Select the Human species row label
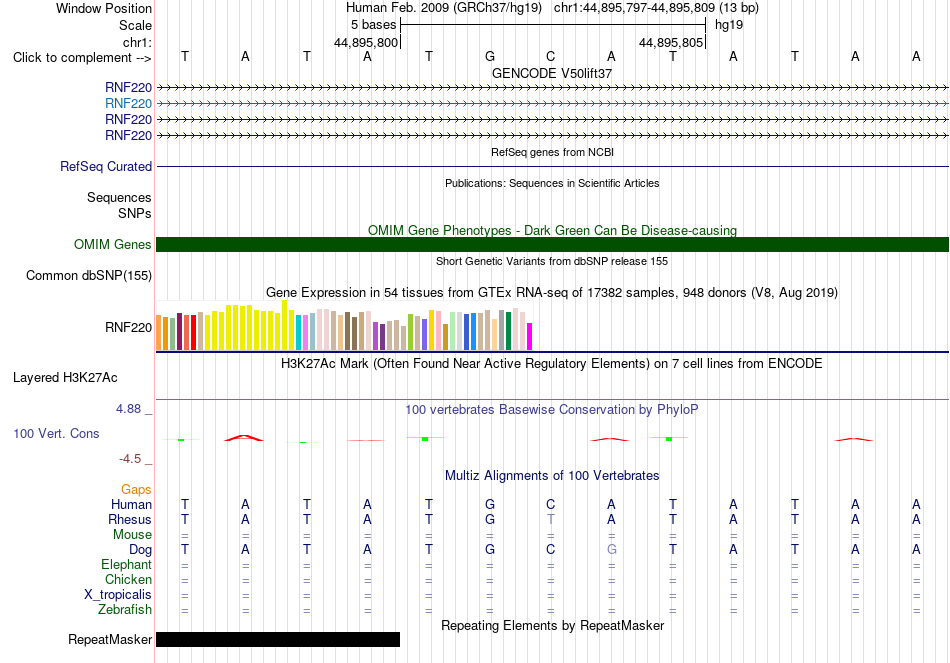 click(x=131, y=504)
